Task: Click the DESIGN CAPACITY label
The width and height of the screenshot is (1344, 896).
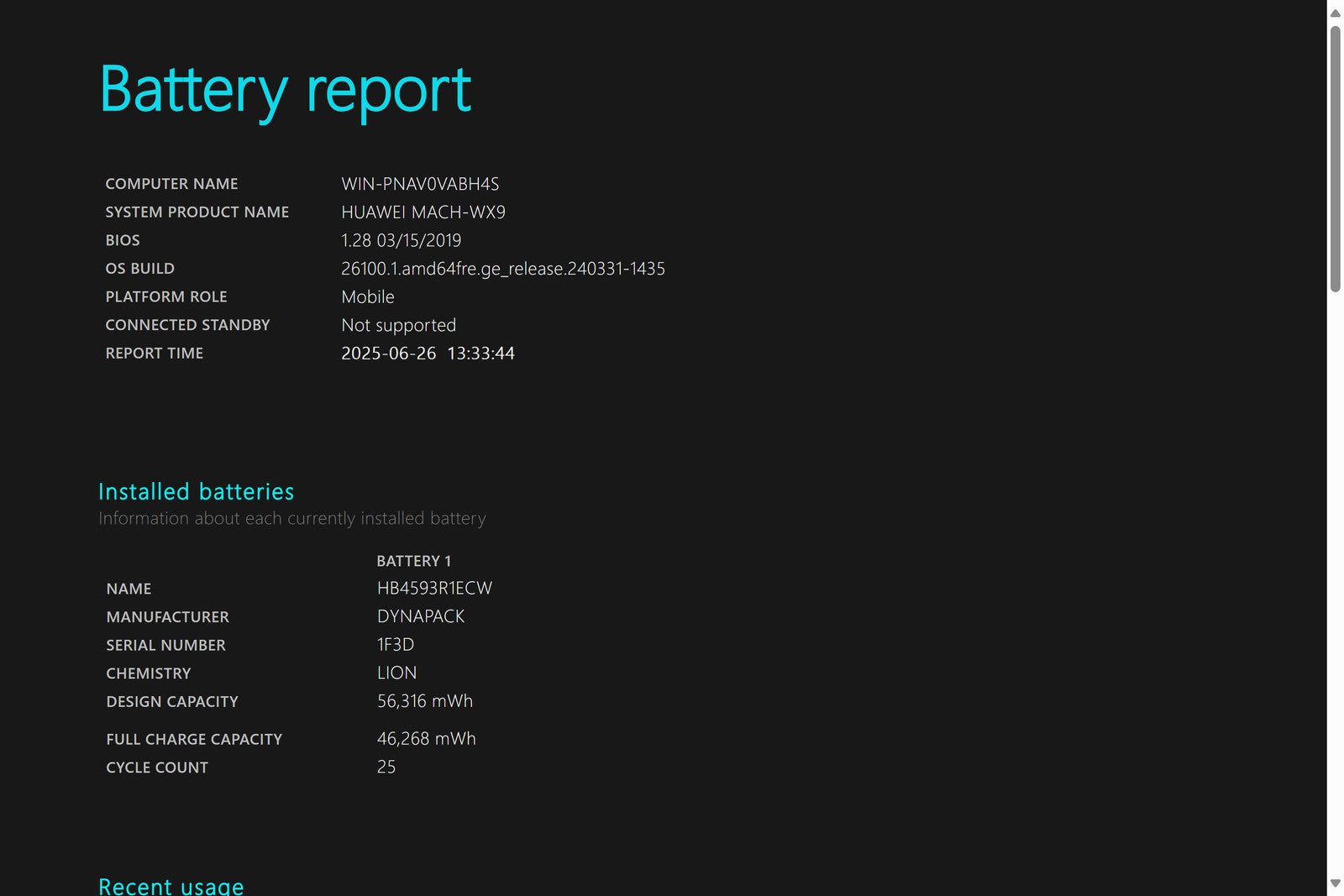Action: coord(172,702)
